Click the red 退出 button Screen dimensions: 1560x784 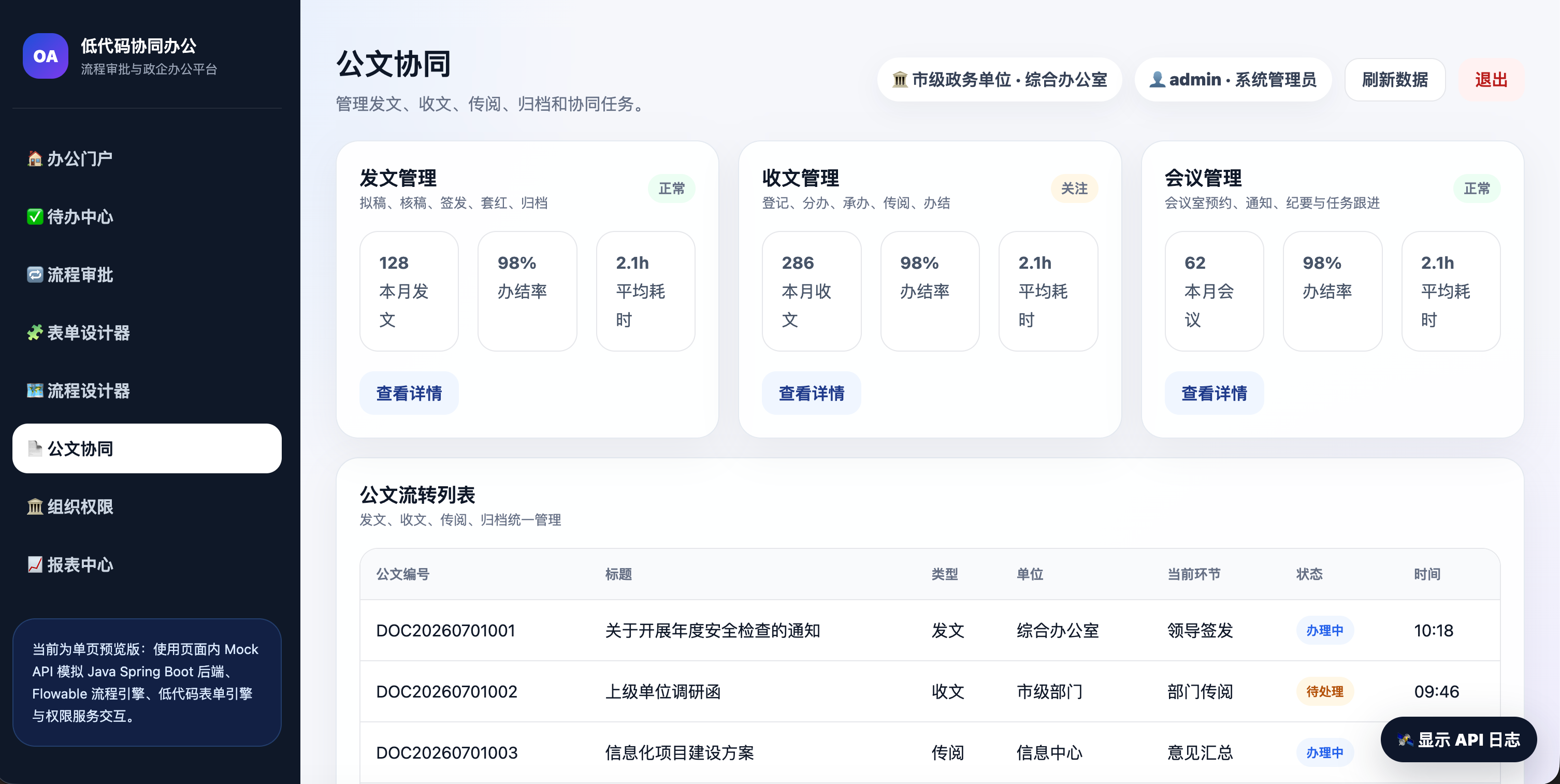(x=1491, y=80)
